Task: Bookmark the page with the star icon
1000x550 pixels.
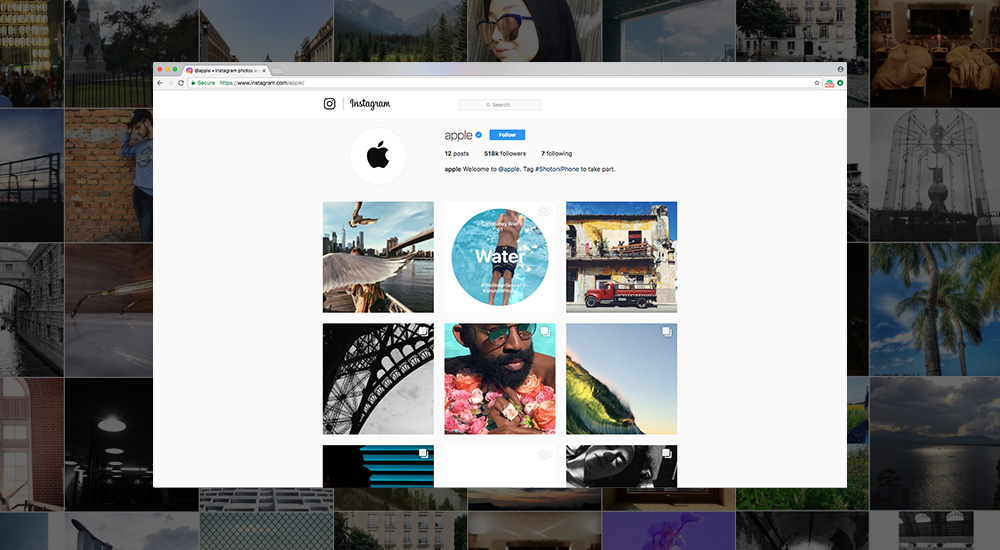Action: click(x=817, y=83)
